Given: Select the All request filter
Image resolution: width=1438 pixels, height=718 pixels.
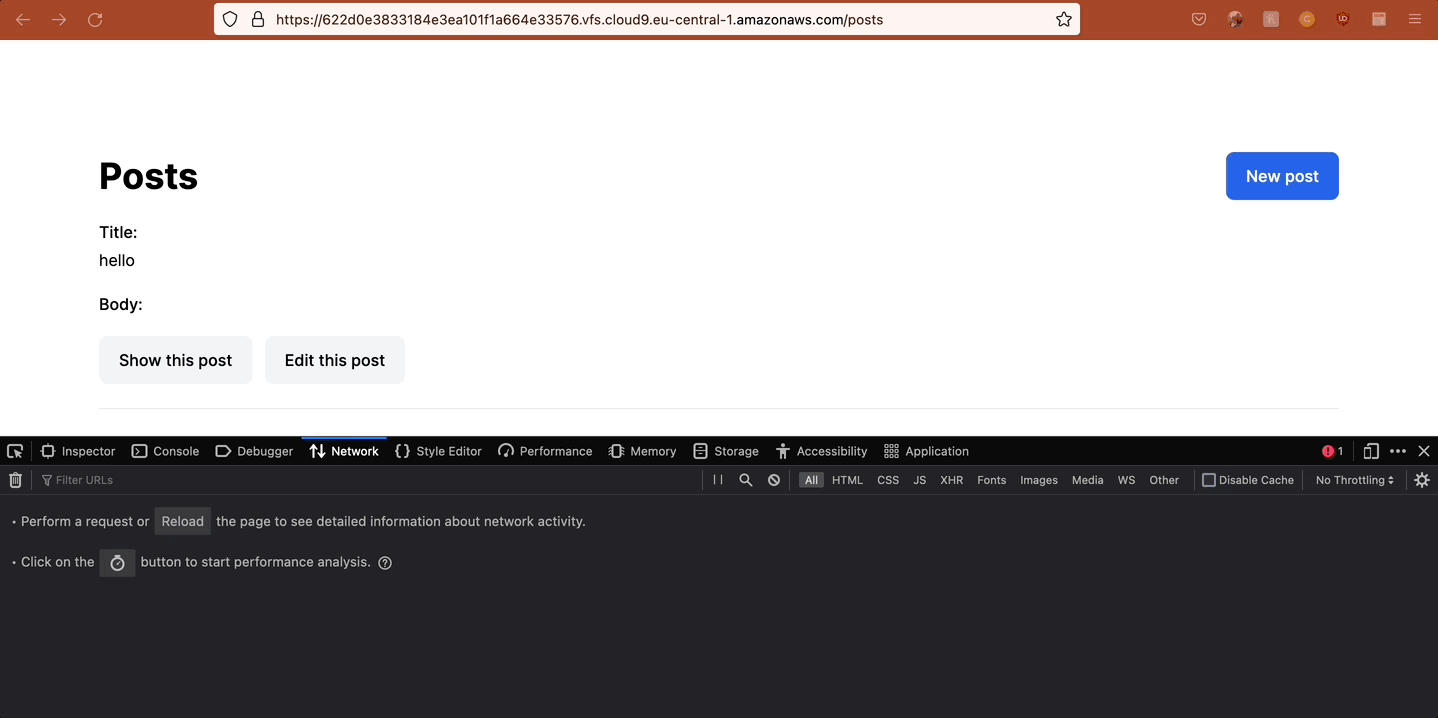Looking at the screenshot, I should click(811, 480).
